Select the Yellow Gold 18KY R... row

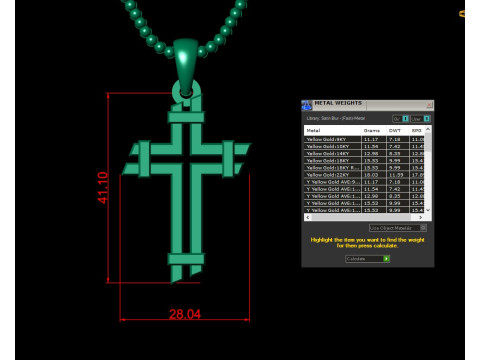(x=364, y=168)
